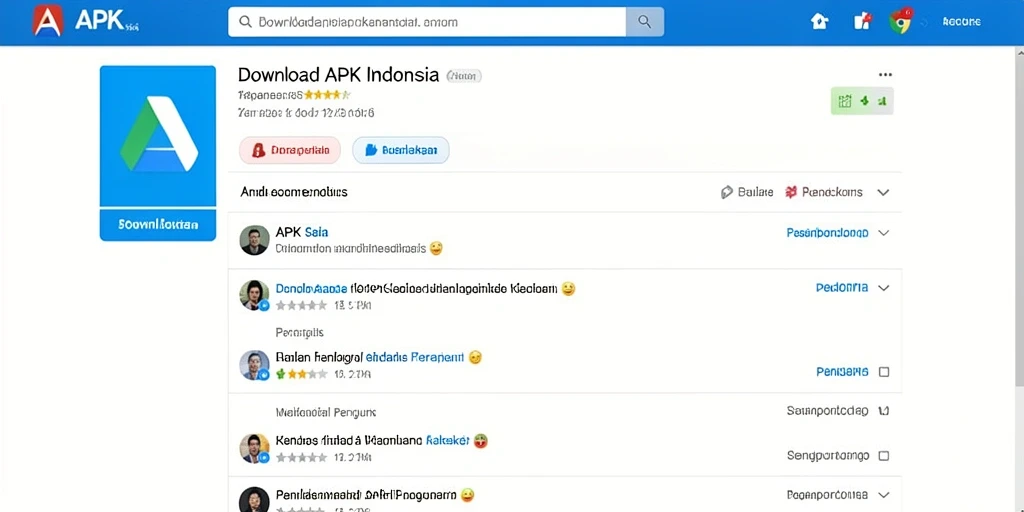1024x512 pixels.
Task: Select the Bailare filter option
Action: [x=747, y=192]
